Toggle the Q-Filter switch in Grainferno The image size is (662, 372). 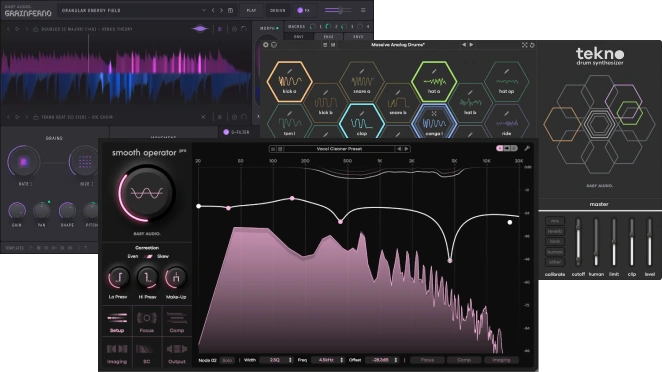click(x=226, y=132)
